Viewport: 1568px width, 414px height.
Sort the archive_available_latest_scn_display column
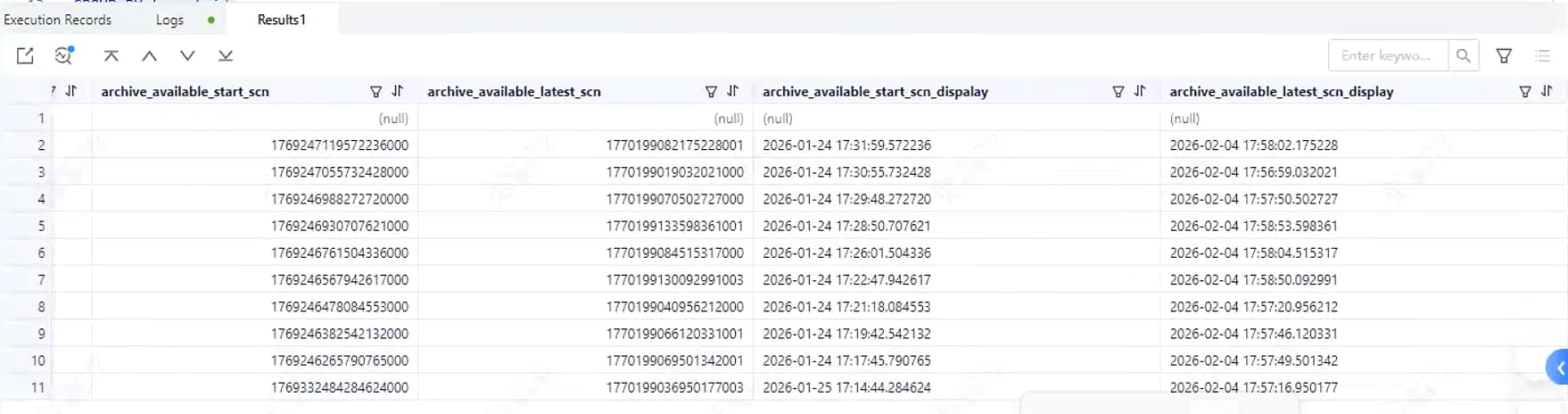[x=1547, y=91]
